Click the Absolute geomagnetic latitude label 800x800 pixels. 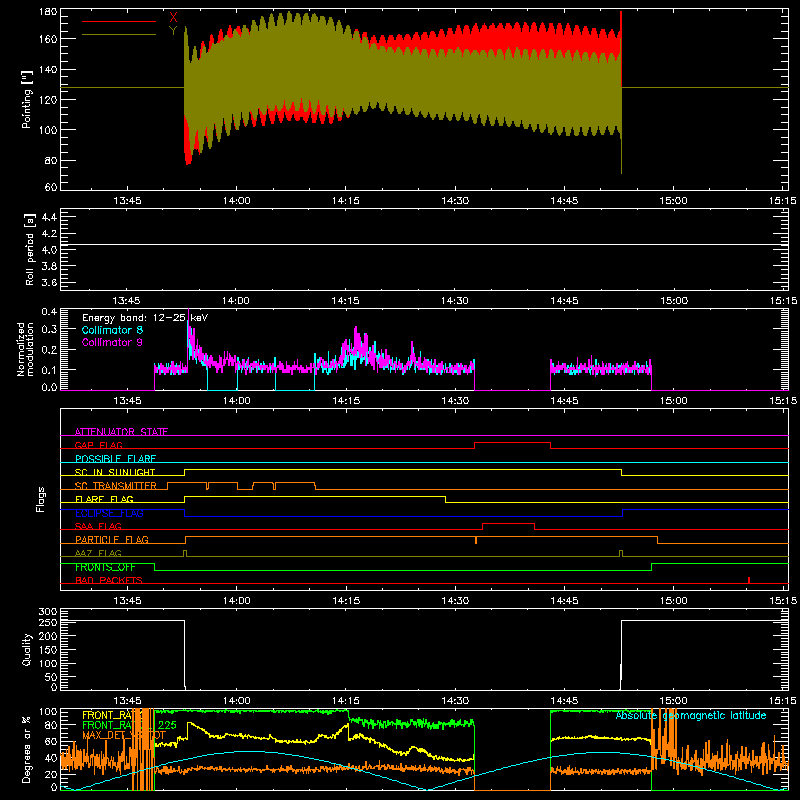tap(691, 715)
